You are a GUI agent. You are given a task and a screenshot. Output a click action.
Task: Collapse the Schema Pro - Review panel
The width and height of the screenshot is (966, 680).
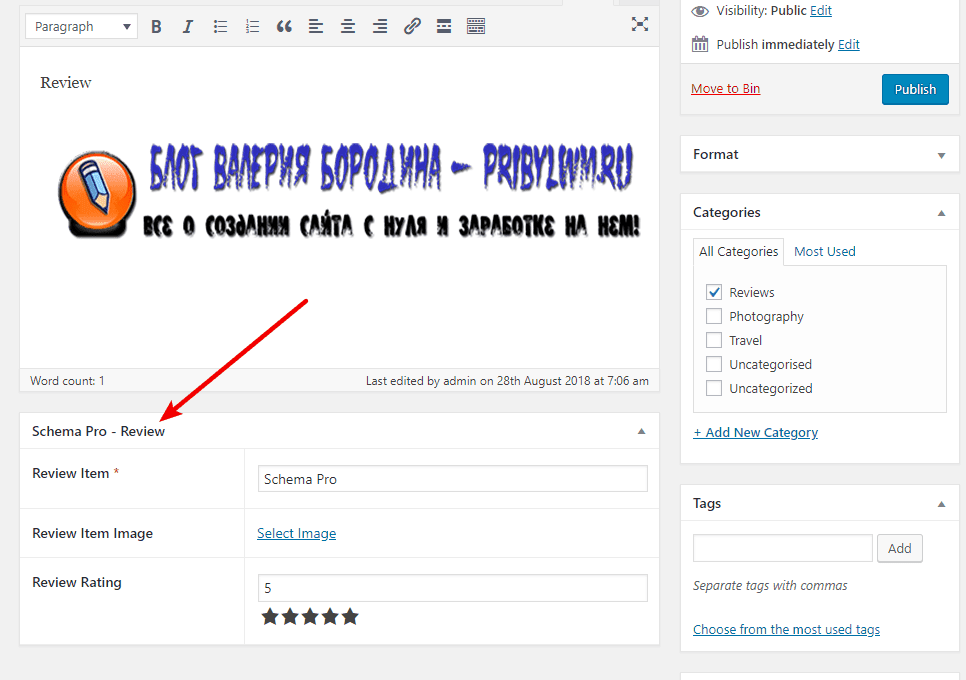[x=641, y=431]
